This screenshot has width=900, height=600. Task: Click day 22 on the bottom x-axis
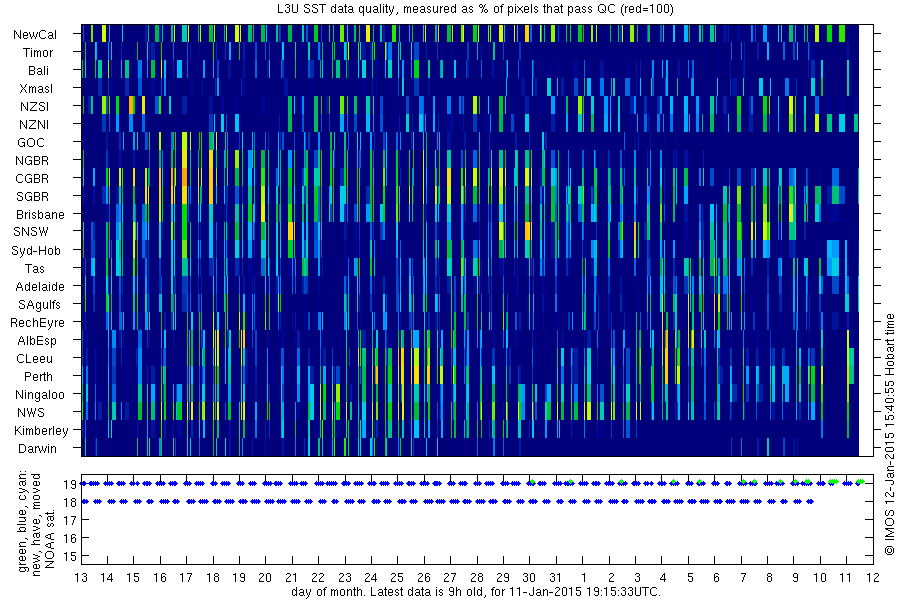[318, 578]
